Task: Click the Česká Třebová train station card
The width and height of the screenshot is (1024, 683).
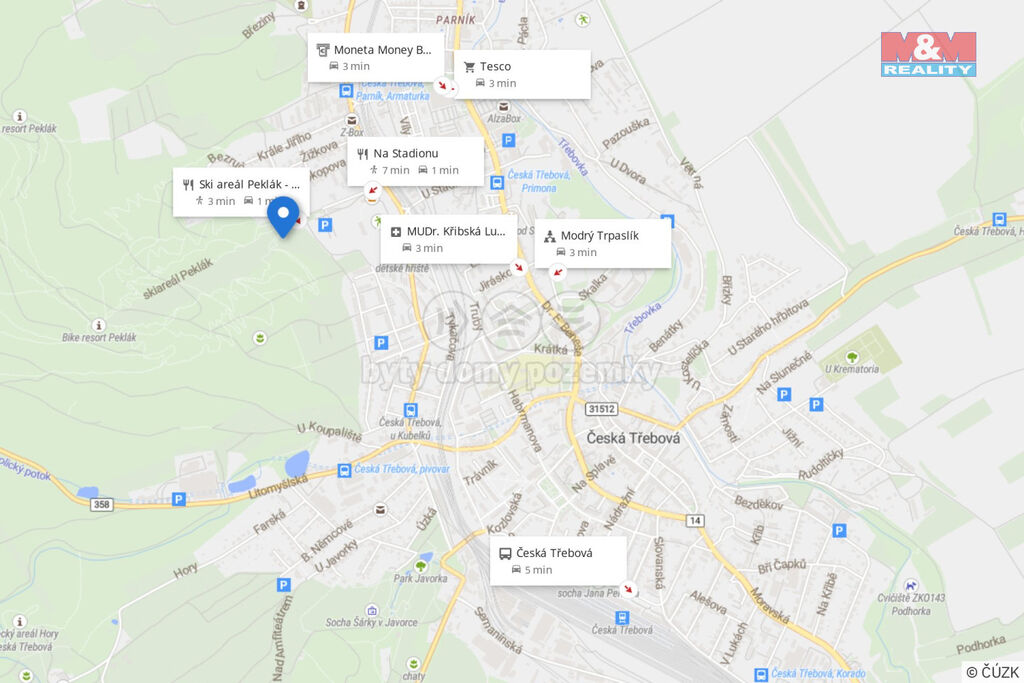Action: [558, 561]
